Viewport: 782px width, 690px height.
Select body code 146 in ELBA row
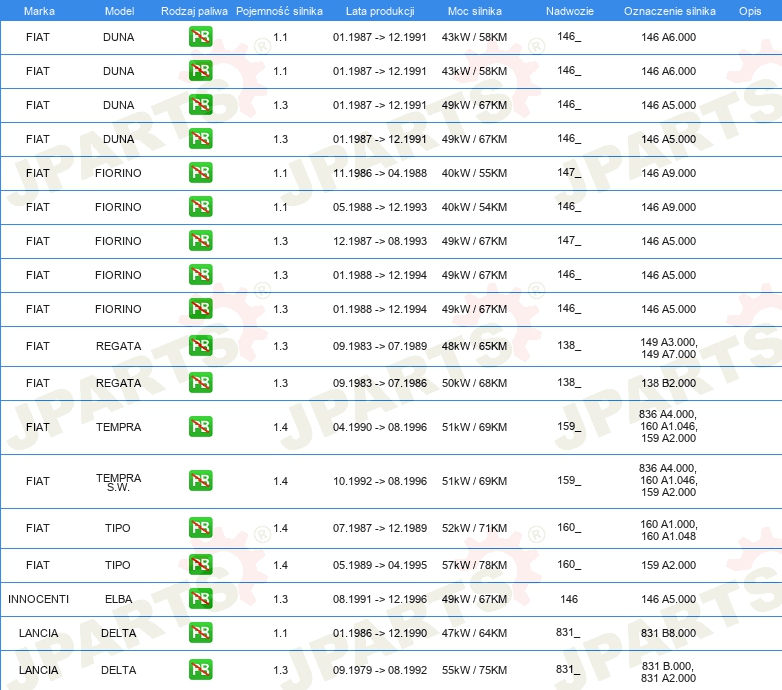(569, 599)
